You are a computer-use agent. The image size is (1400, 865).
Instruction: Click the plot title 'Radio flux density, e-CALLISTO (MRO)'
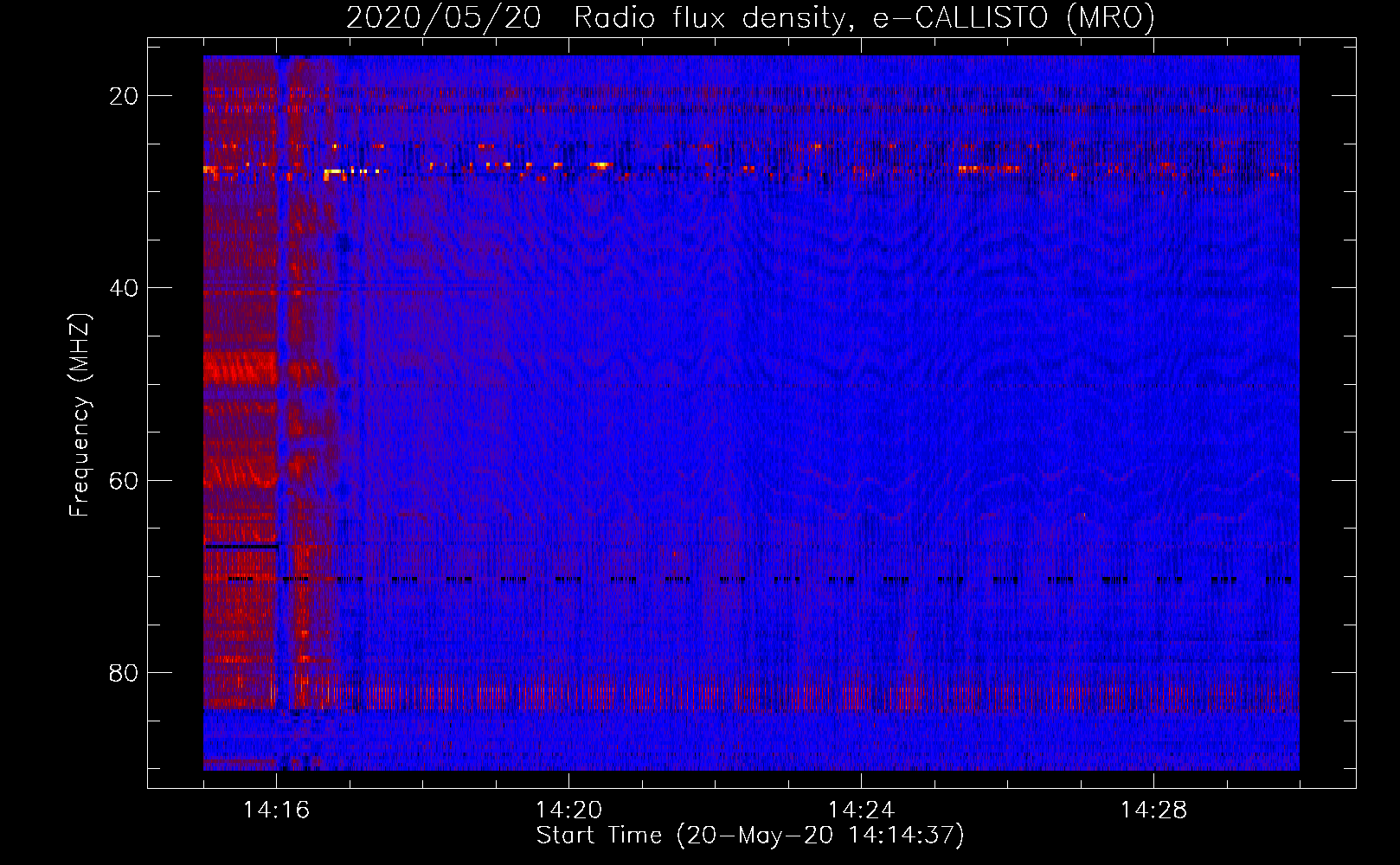[864, 18]
